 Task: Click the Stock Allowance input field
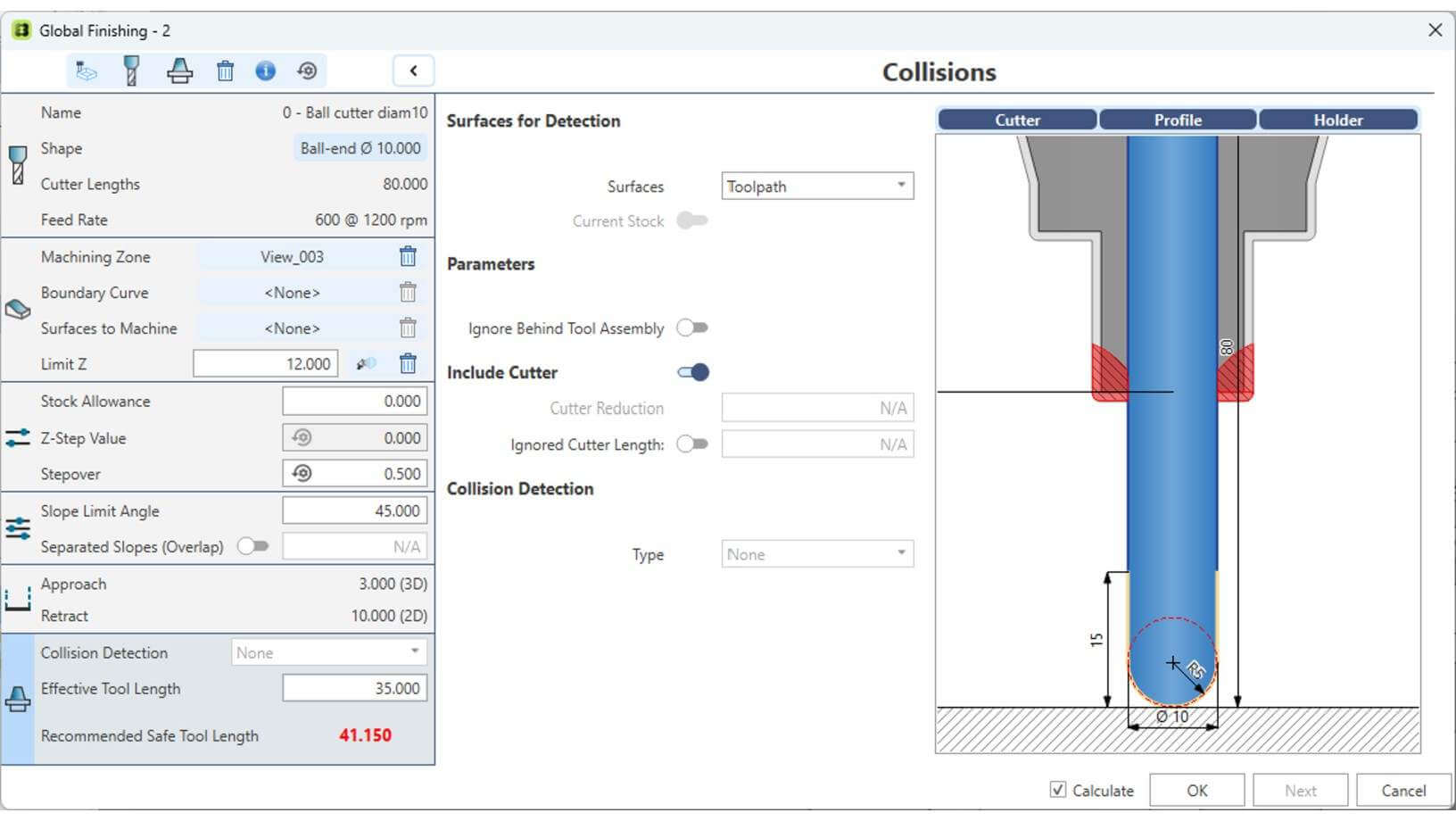[355, 401]
